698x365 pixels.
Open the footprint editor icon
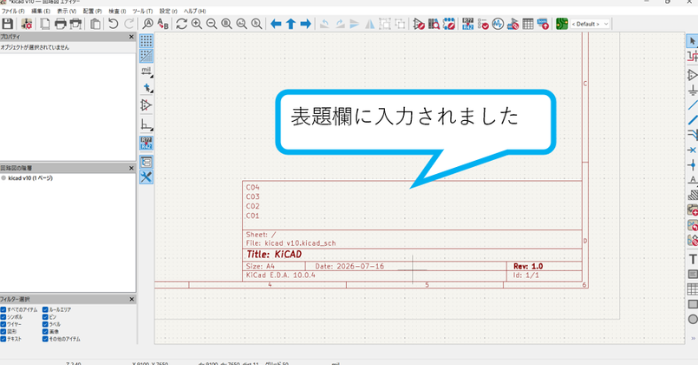click(449, 24)
